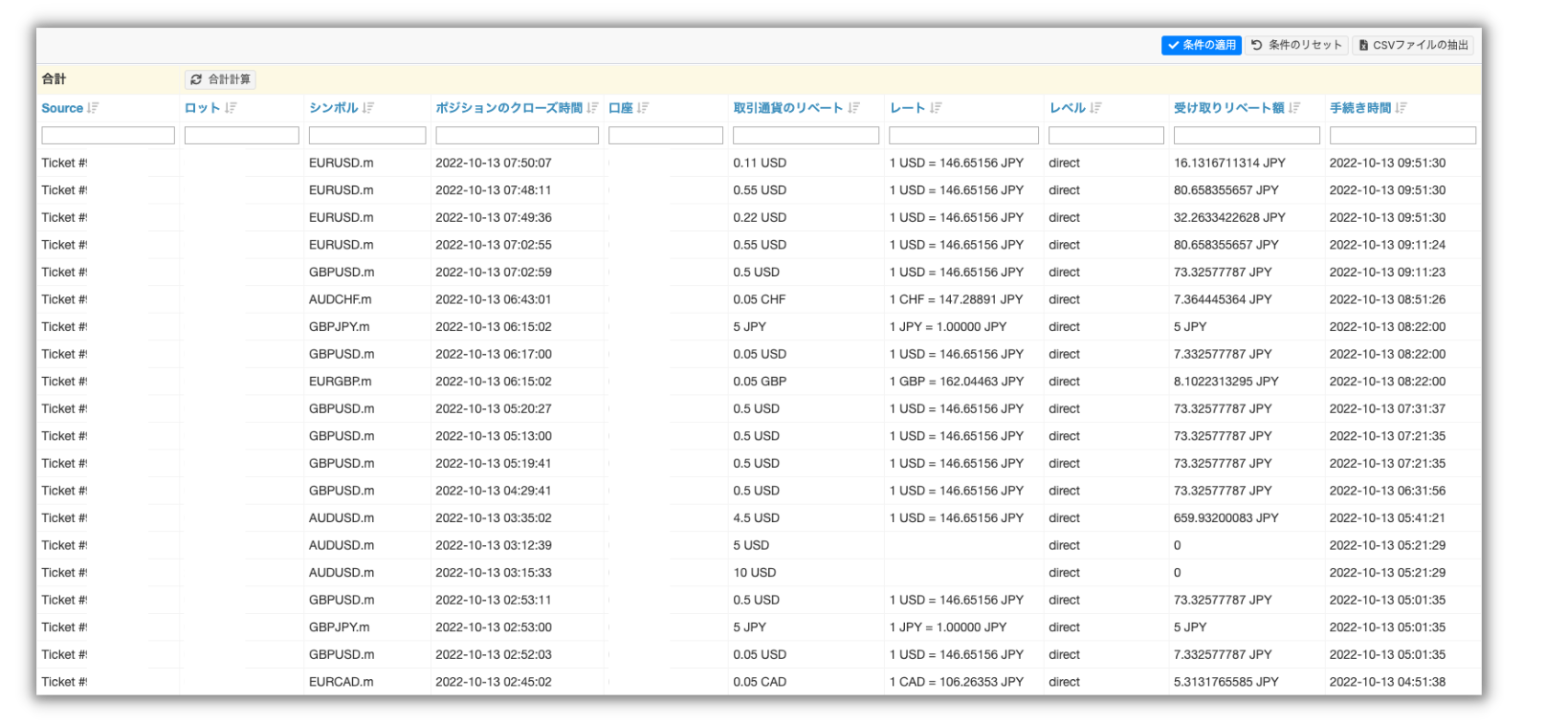Select rebate amount 16.1316711314 JPY
The height and width of the screenshot is (724, 1568).
(1230, 164)
